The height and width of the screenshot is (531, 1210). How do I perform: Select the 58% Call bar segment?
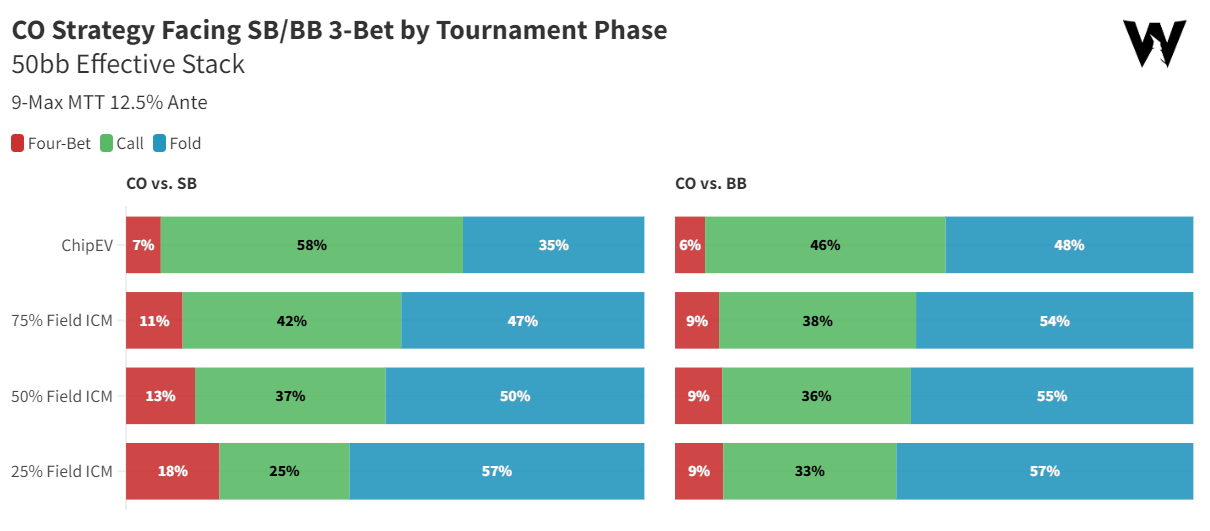pos(311,245)
